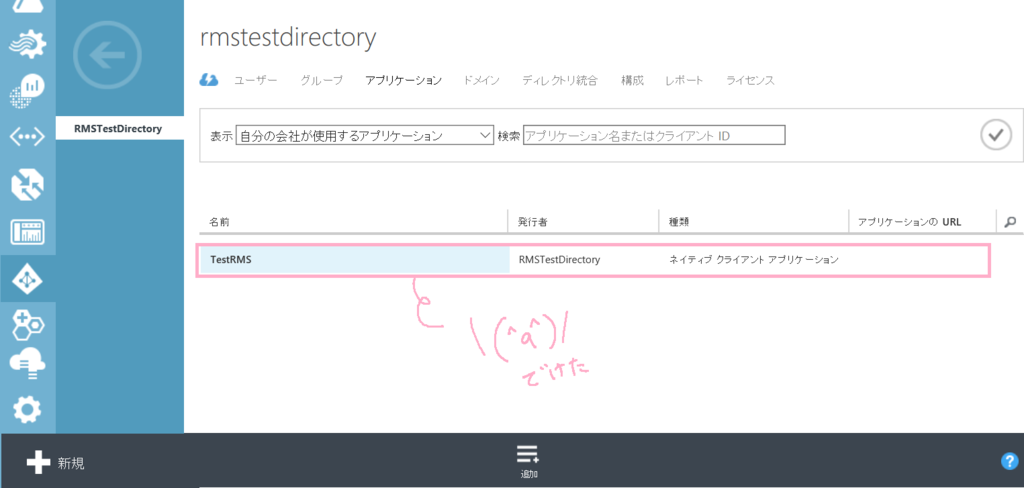Open the bar-chart bubble insights icon
This screenshot has width=1024, height=488.
point(27,91)
